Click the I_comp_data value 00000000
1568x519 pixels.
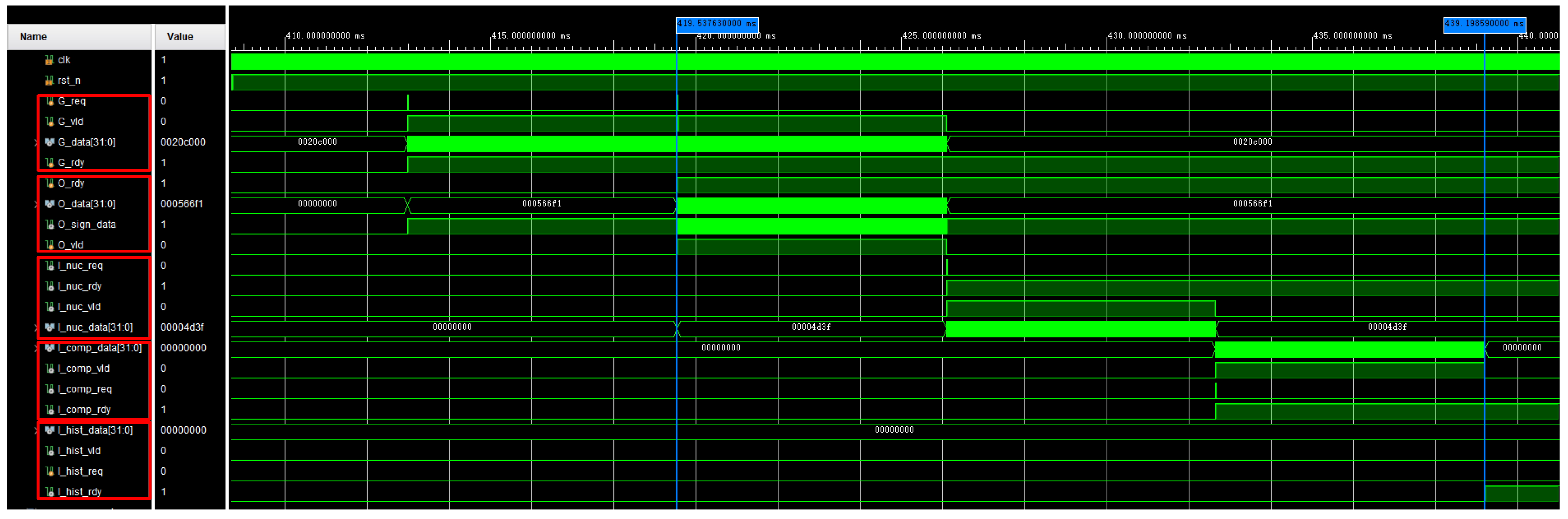[x=183, y=348]
